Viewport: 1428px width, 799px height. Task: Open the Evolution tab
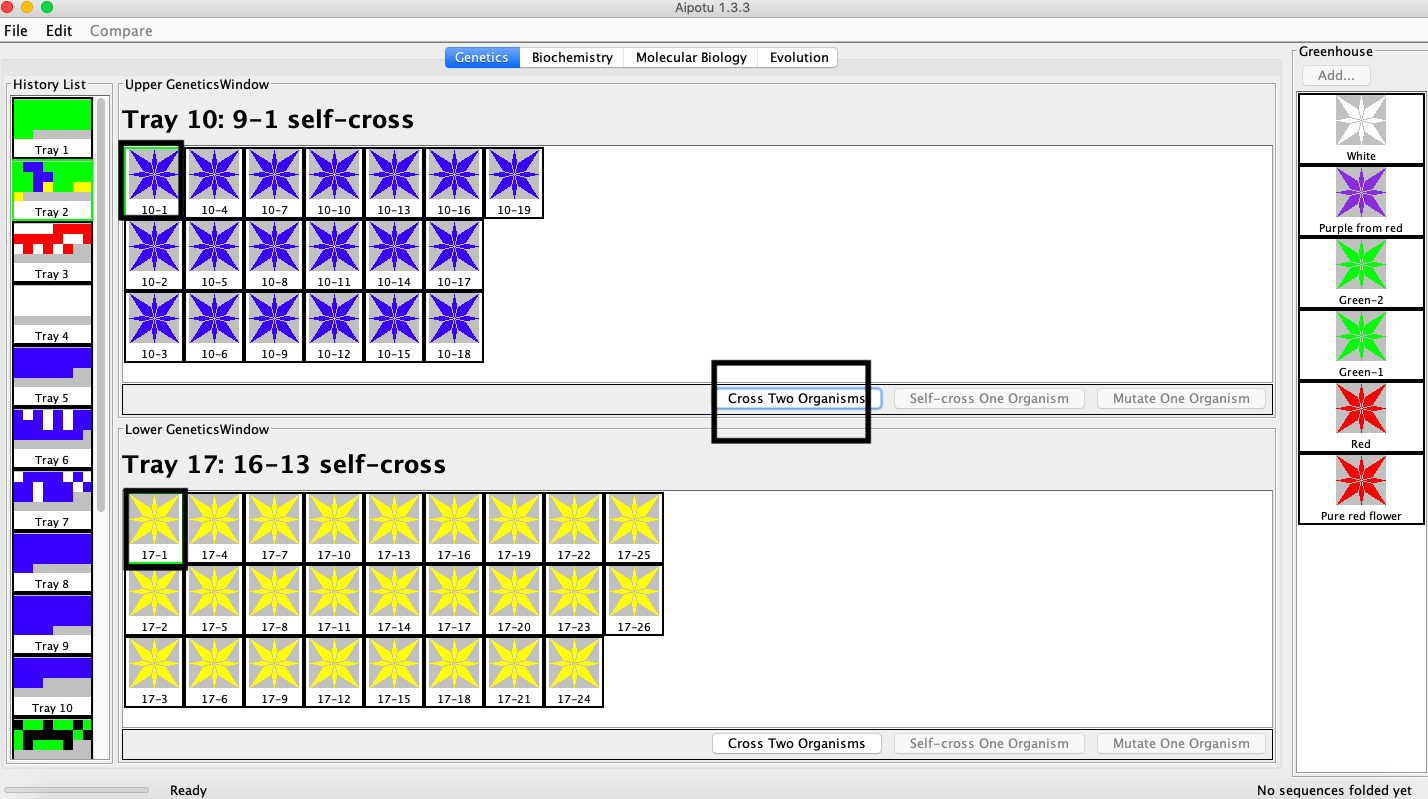[798, 57]
